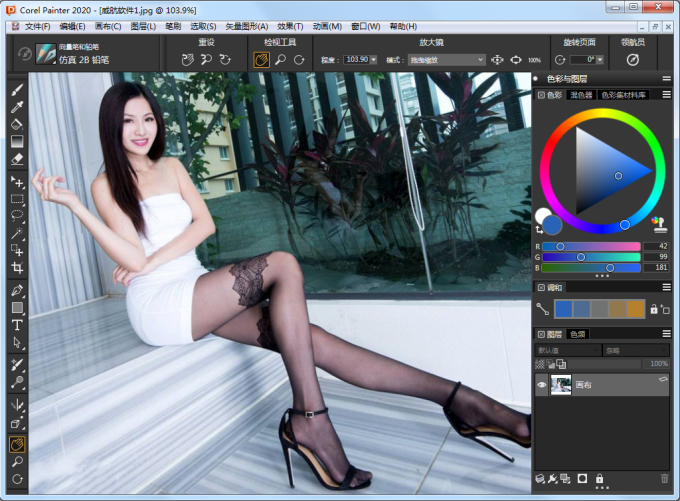Click the Navigator compass icon
This screenshot has width=680, height=501.
tap(632, 60)
